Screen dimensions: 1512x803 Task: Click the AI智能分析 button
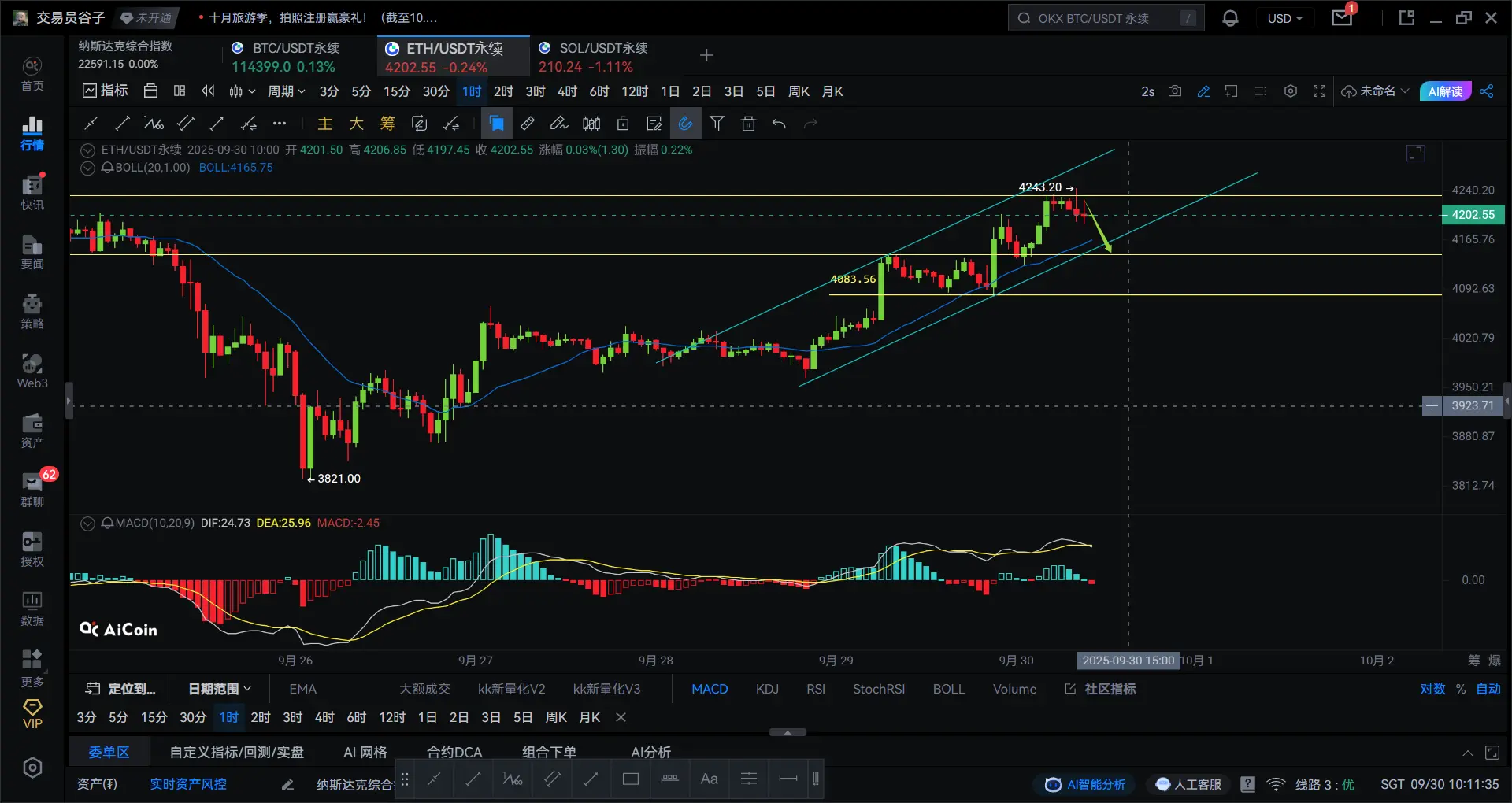point(1084,784)
